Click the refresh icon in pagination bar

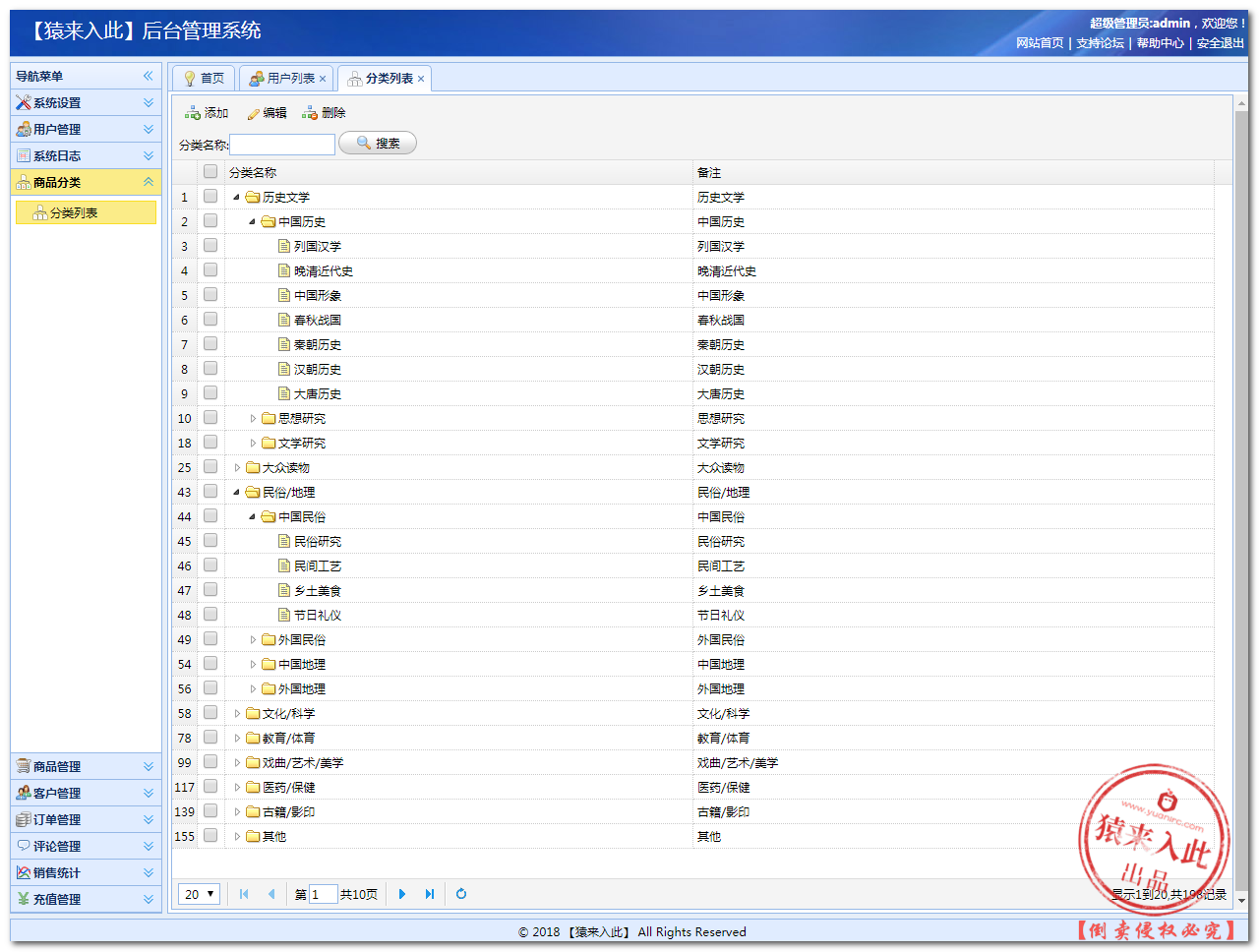(461, 894)
